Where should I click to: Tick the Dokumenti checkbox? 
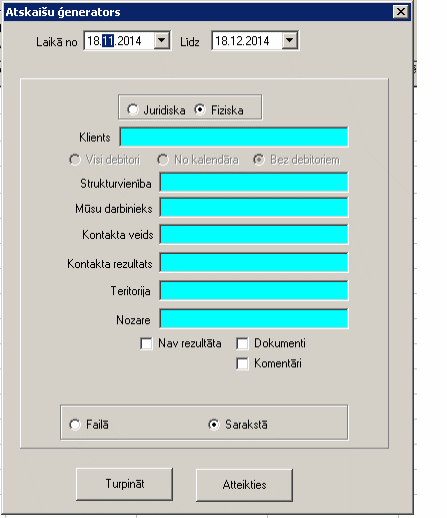[x=242, y=343]
